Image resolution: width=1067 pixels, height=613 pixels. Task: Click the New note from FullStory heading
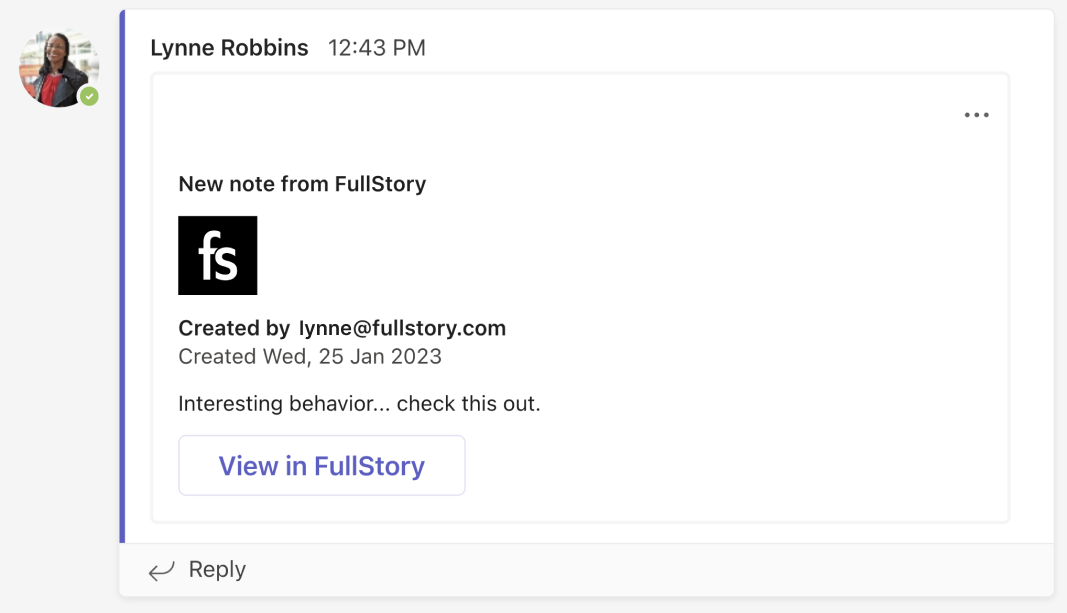pyautogui.click(x=302, y=184)
